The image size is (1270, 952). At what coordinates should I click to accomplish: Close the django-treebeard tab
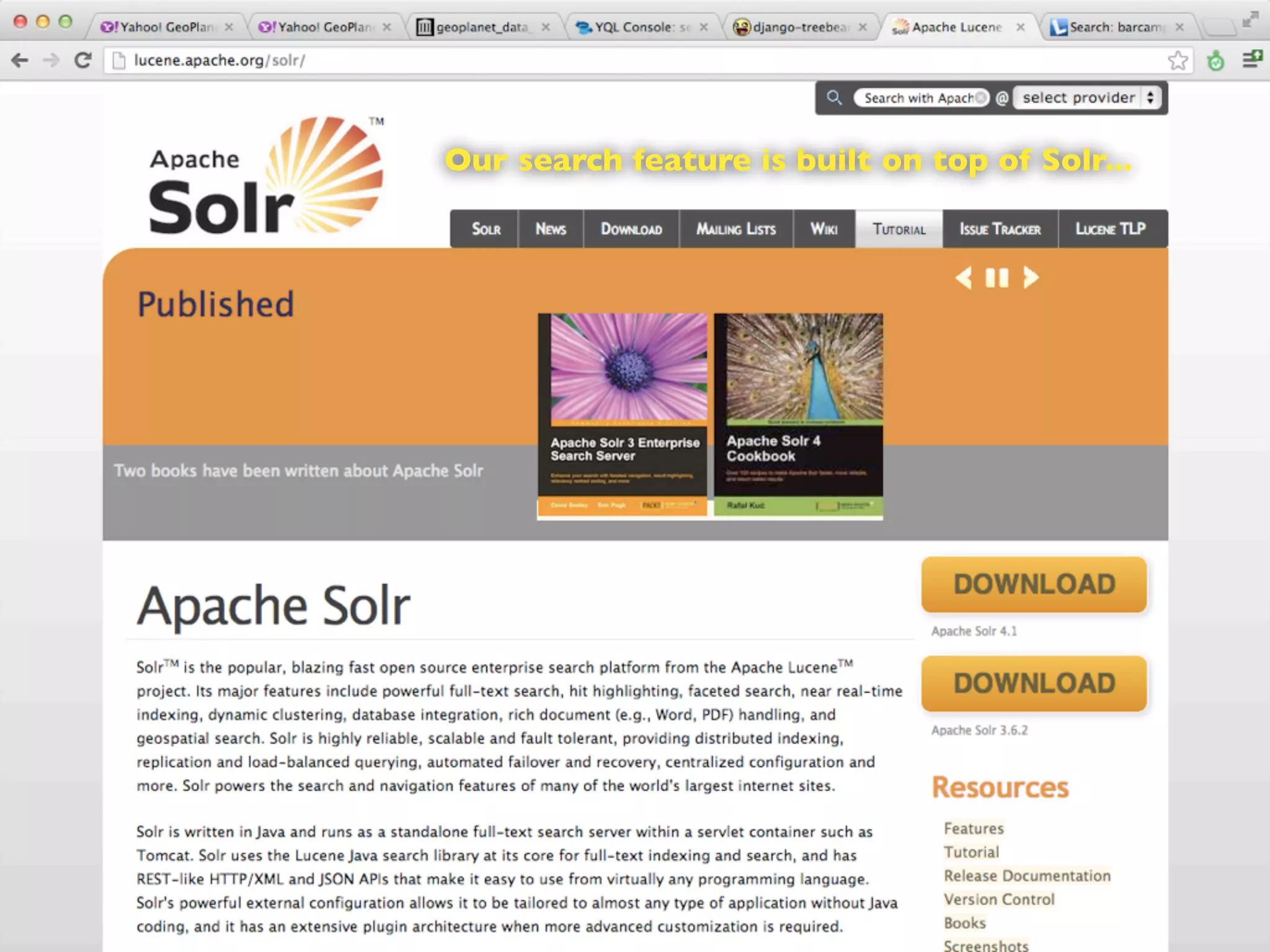(863, 27)
